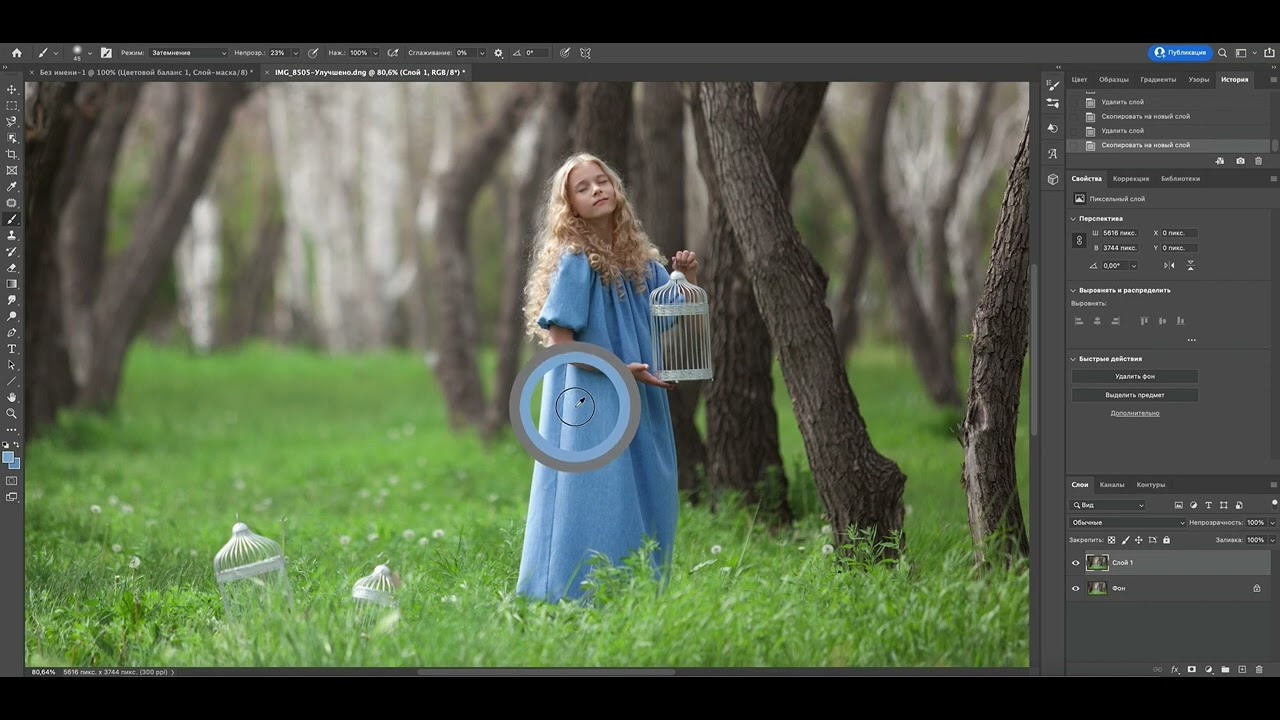Click the foreground color swatch
This screenshot has width=1280, height=720.
pos(8,458)
